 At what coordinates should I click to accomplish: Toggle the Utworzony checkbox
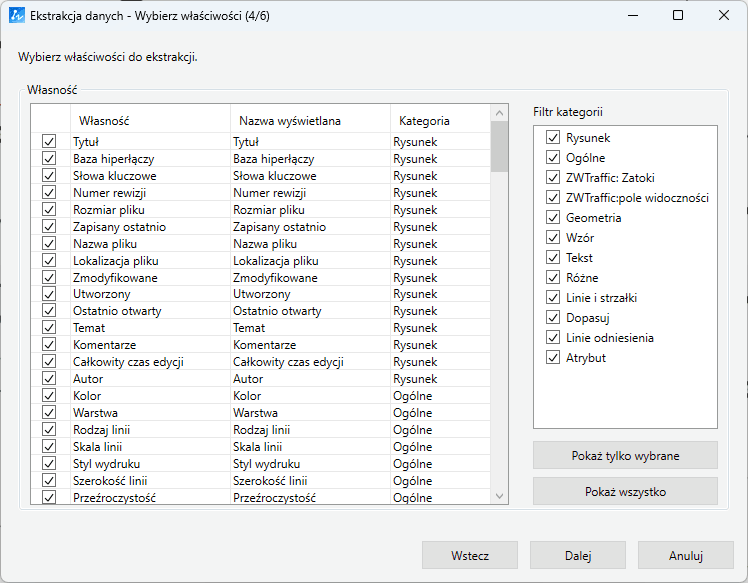49,293
